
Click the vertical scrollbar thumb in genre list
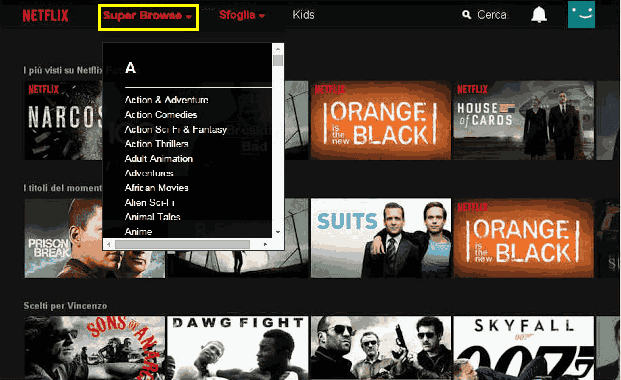(x=278, y=61)
